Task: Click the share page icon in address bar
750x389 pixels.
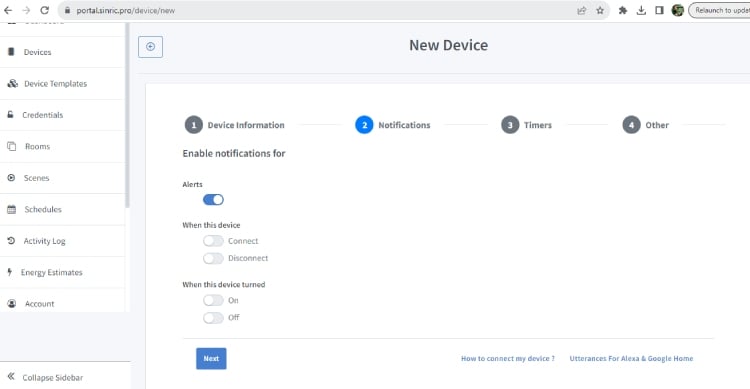Action: coord(582,11)
